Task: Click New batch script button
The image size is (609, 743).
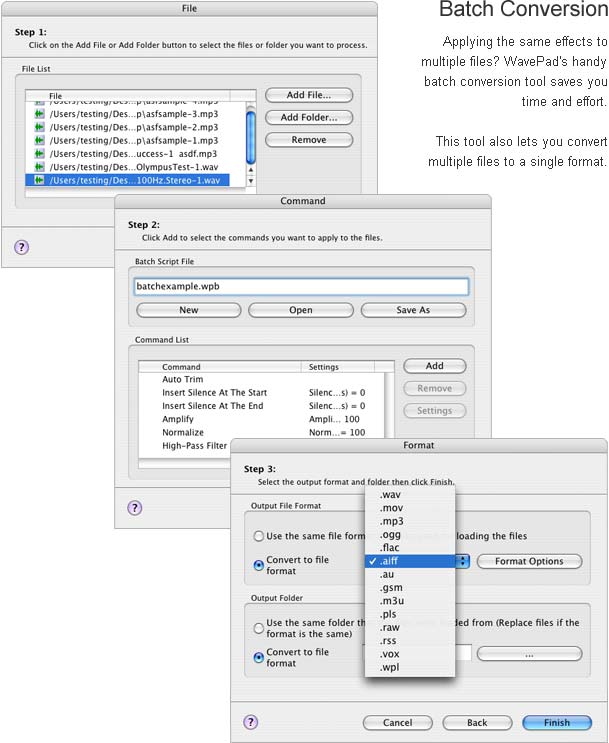Action: pos(189,310)
